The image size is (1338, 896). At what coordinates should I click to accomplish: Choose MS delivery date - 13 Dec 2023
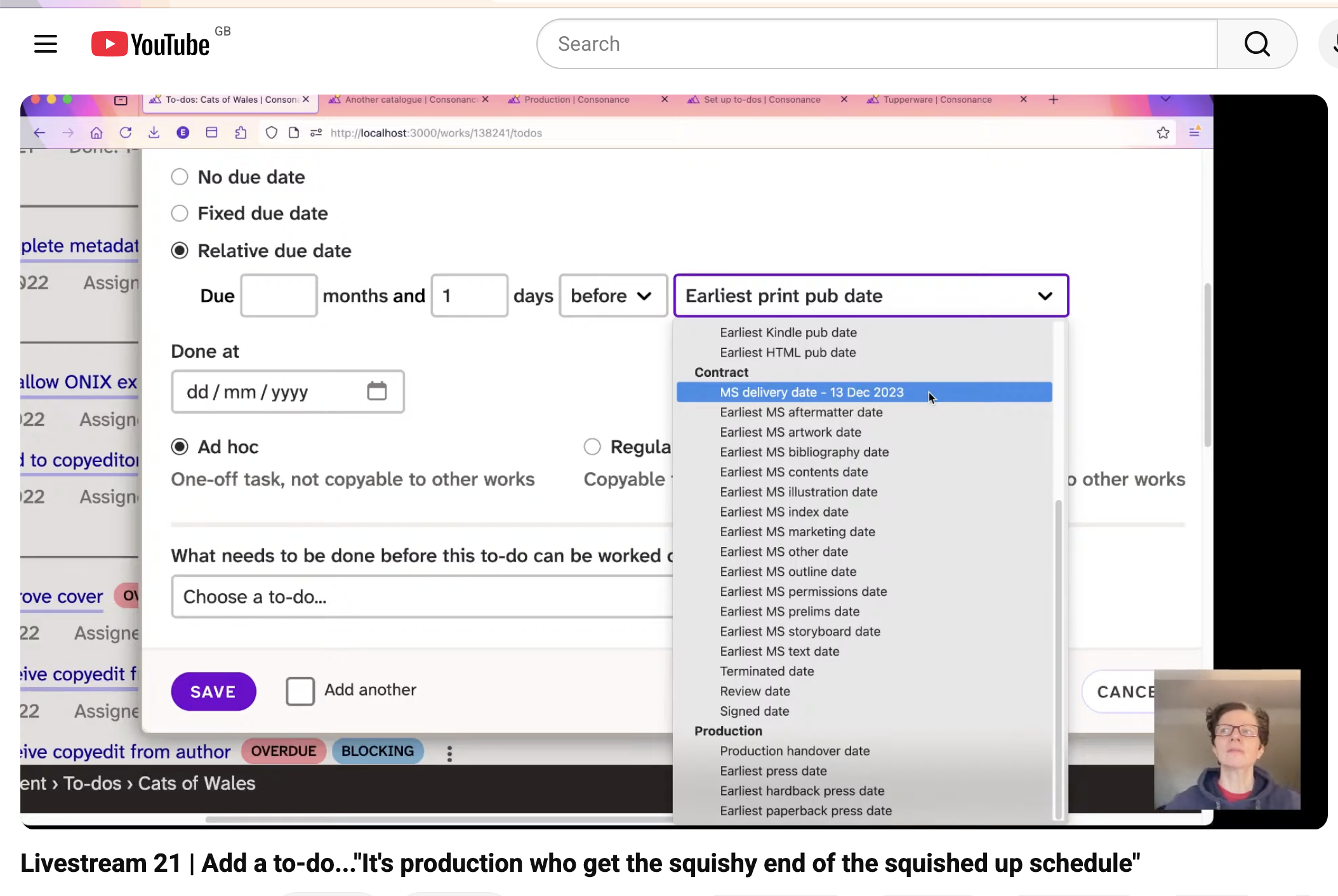coord(864,392)
